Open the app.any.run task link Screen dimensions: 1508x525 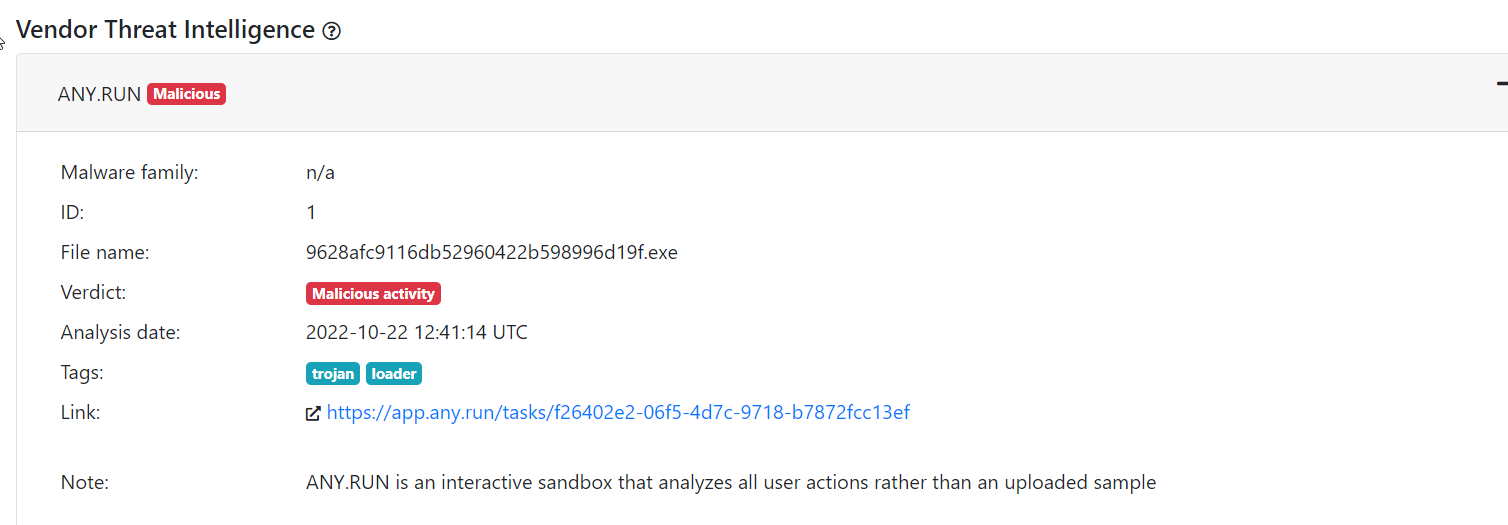618,412
